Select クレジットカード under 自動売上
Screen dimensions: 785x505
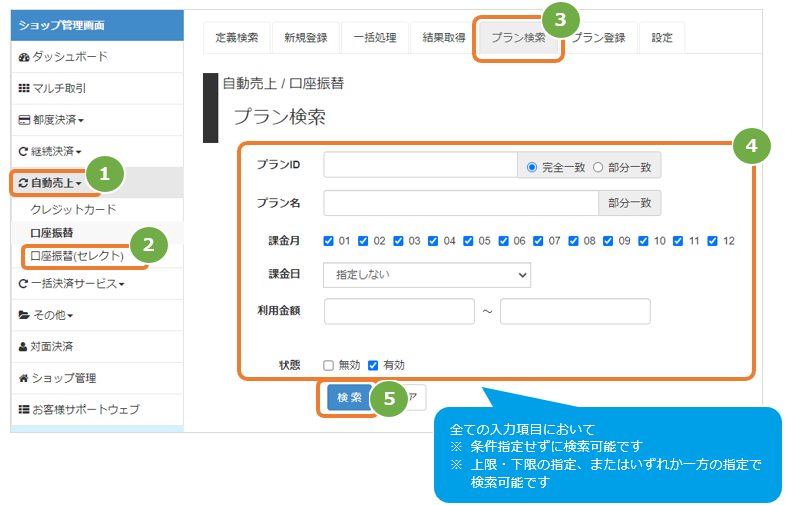[x=73, y=209]
